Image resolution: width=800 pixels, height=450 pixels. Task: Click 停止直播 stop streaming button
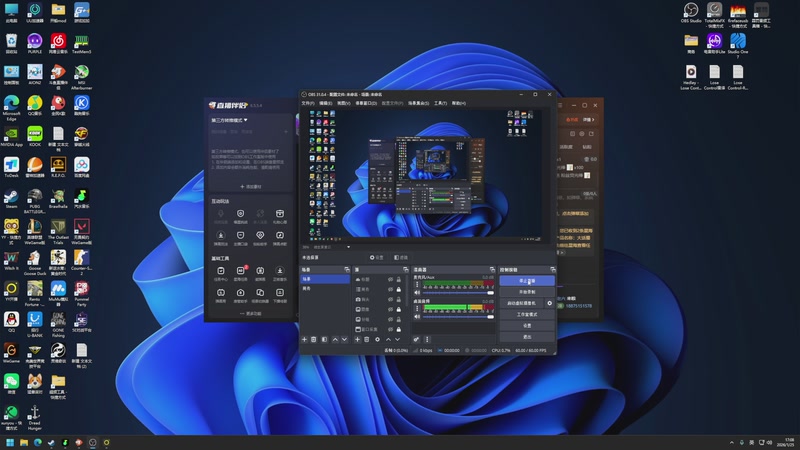coord(527,281)
